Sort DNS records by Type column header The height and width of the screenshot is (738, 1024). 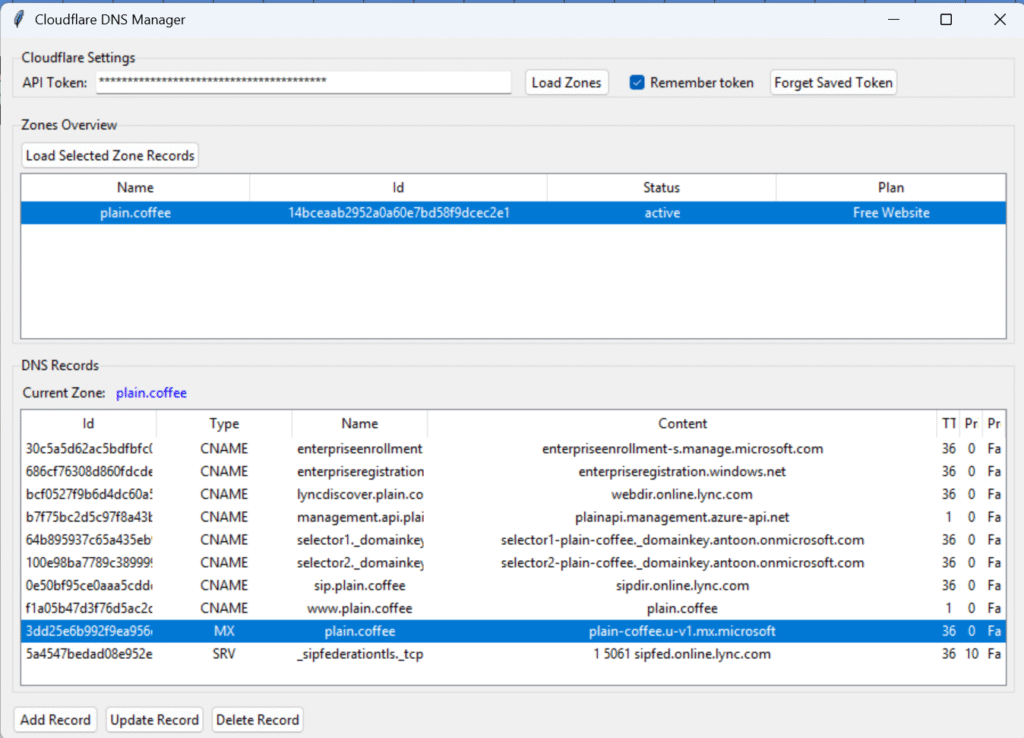click(x=224, y=423)
